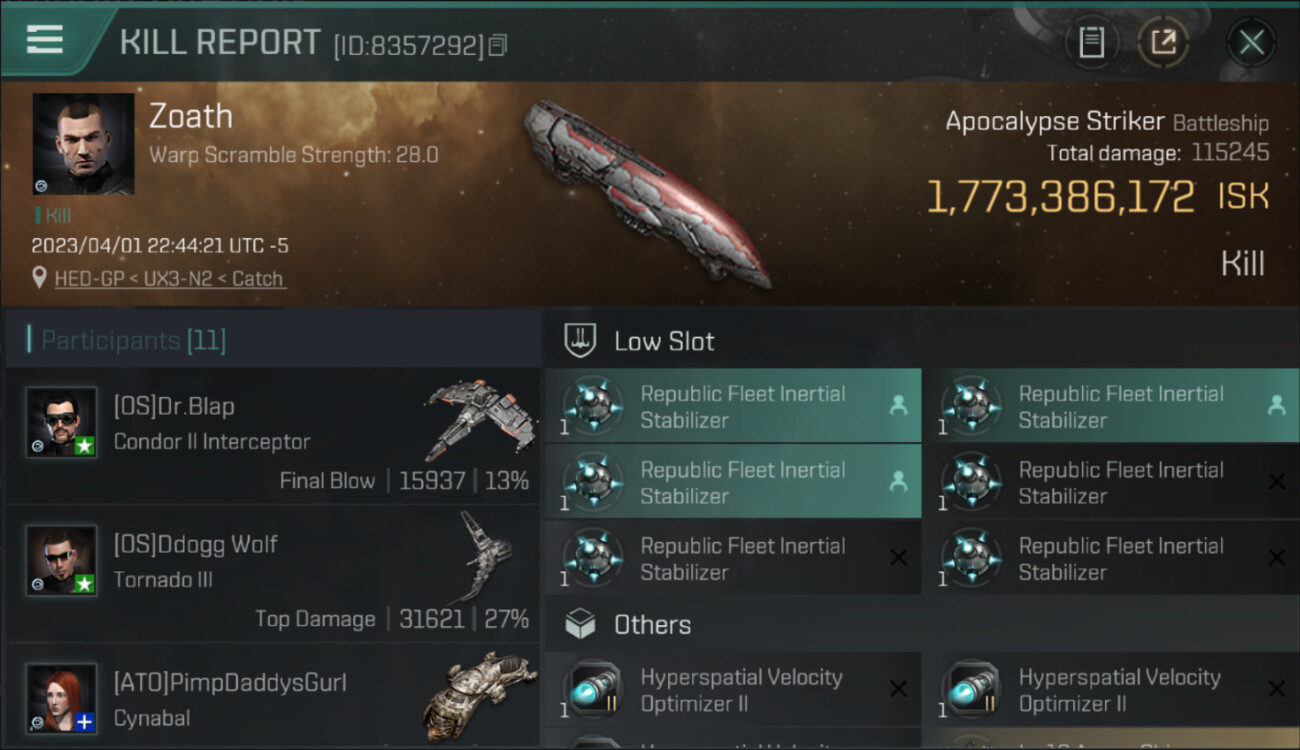1300x750 pixels.
Task: Click Zoath's pilot portrait
Action: 83,143
